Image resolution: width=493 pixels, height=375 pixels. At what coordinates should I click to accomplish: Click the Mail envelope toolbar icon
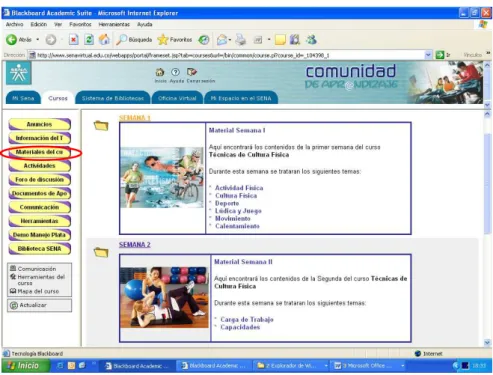222,40
